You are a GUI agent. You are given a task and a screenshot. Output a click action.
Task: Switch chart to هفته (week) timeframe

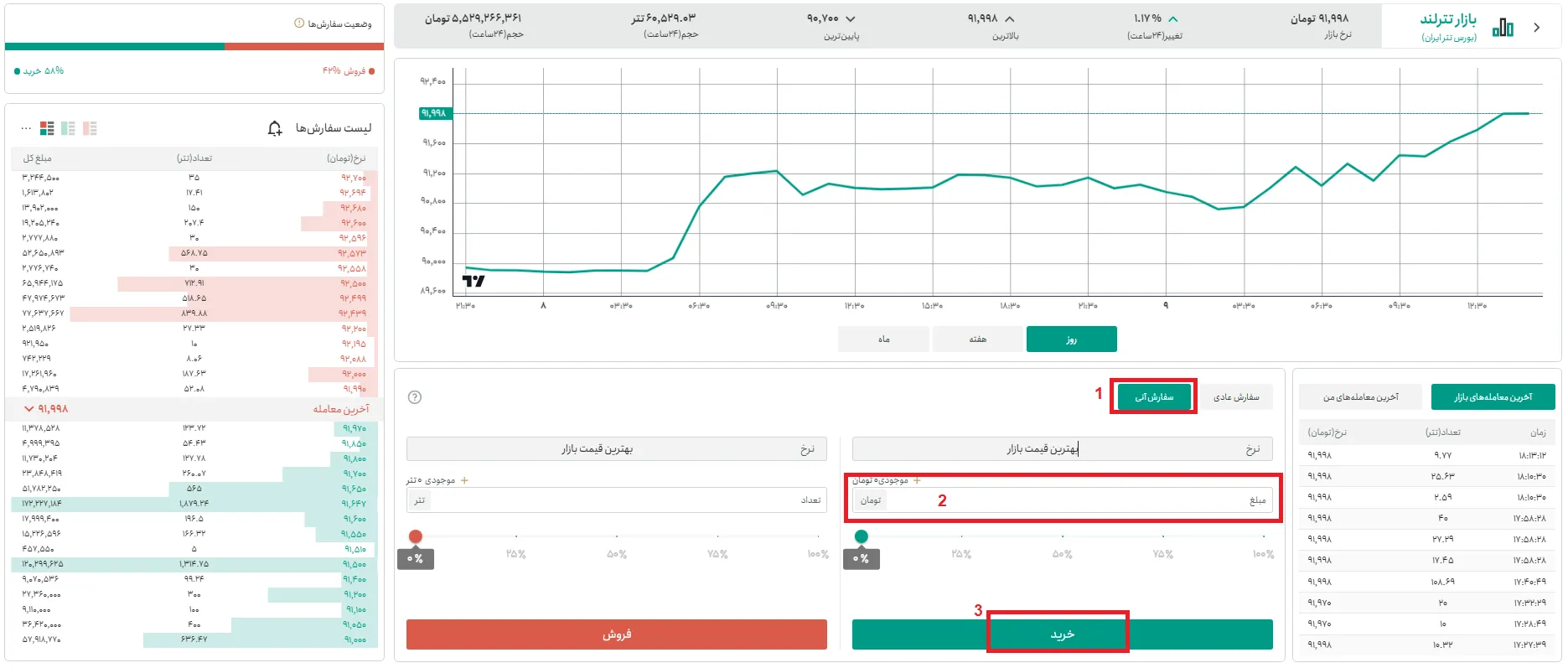(977, 339)
